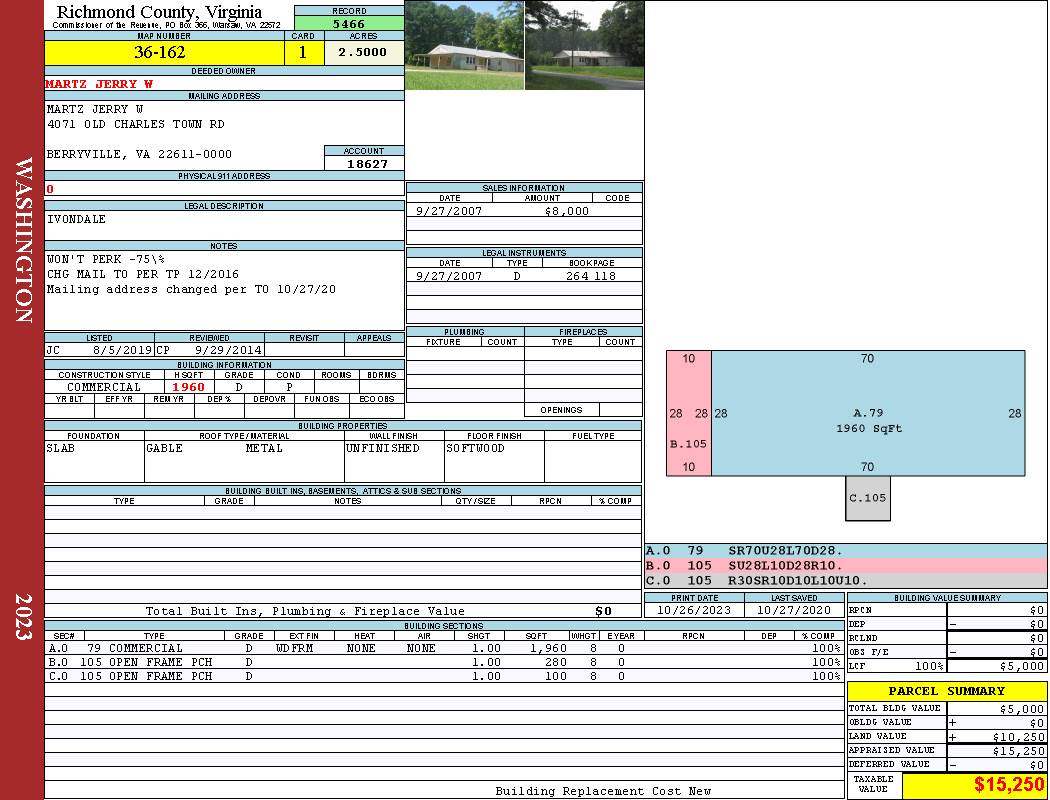Select WASHINGTON district label on sidebar
The height and width of the screenshot is (800, 1050).
point(23,240)
